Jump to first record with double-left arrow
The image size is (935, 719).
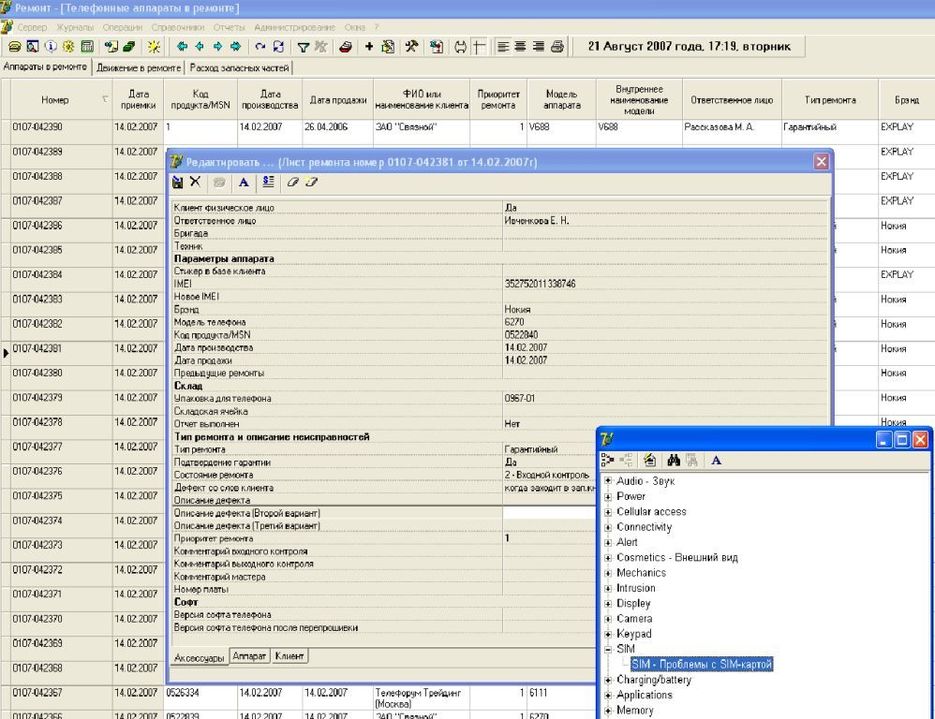click(182, 47)
